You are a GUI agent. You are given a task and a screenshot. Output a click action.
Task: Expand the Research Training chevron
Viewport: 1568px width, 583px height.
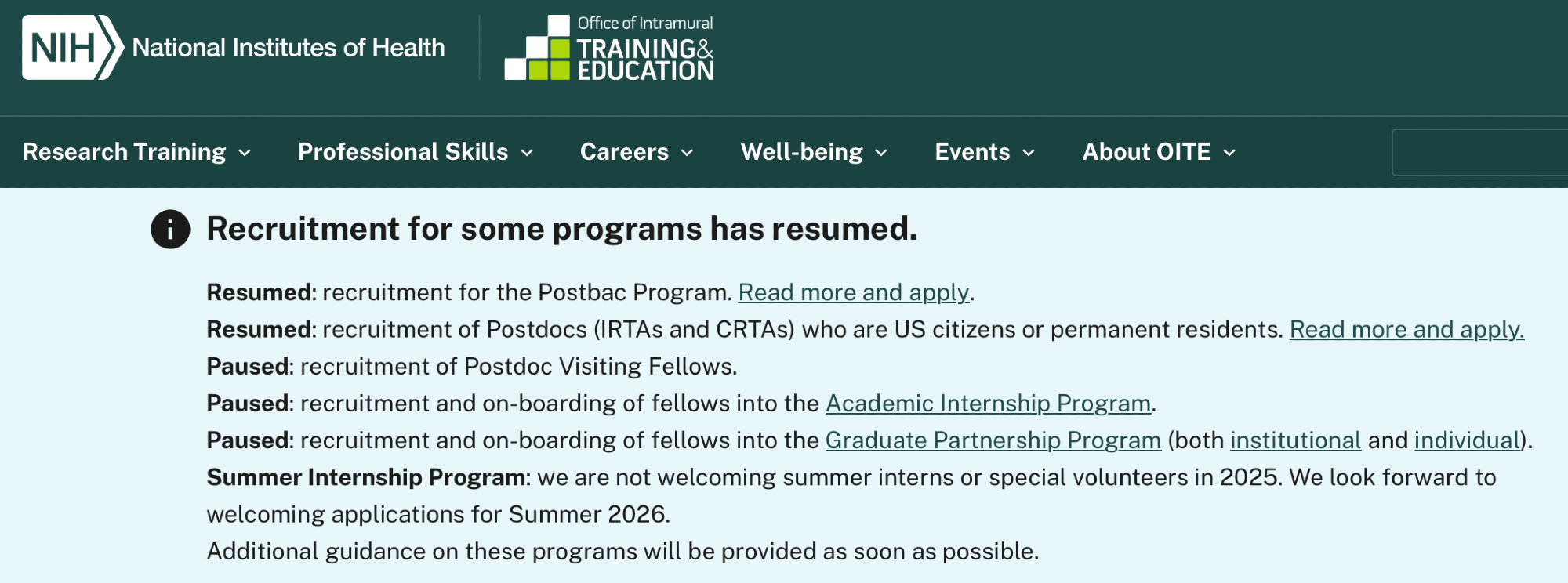(x=245, y=153)
